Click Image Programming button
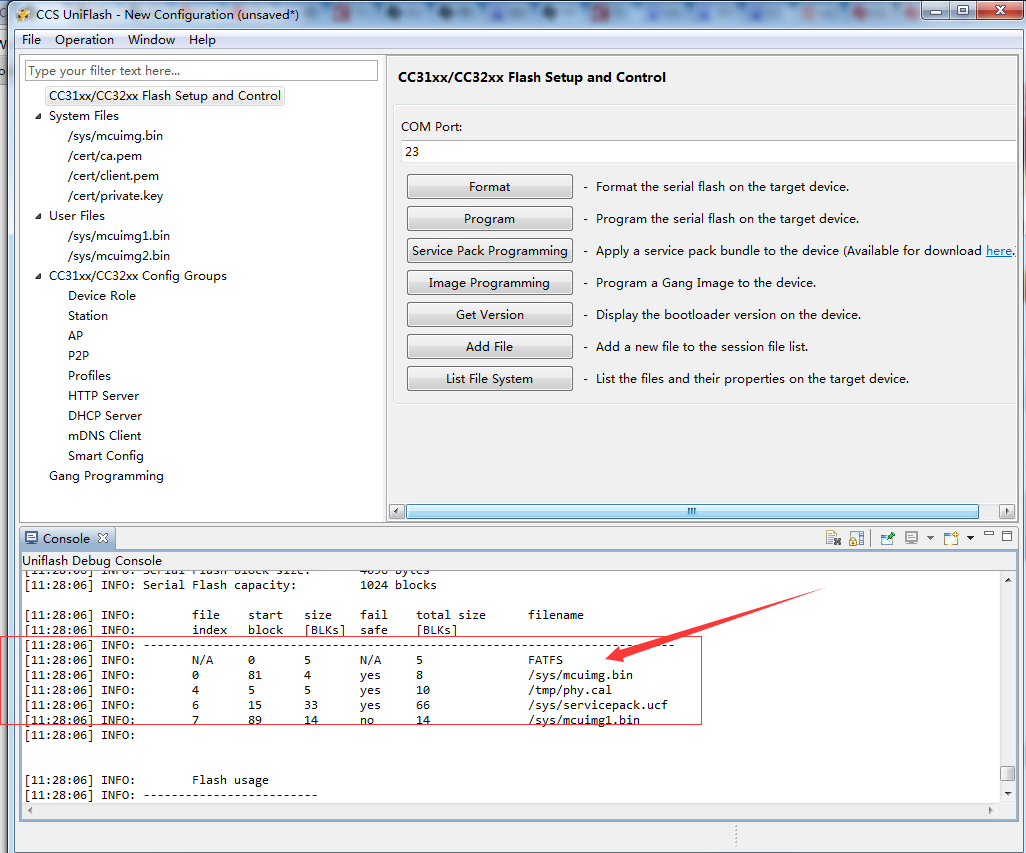The height and width of the screenshot is (853, 1026). pyautogui.click(x=489, y=283)
